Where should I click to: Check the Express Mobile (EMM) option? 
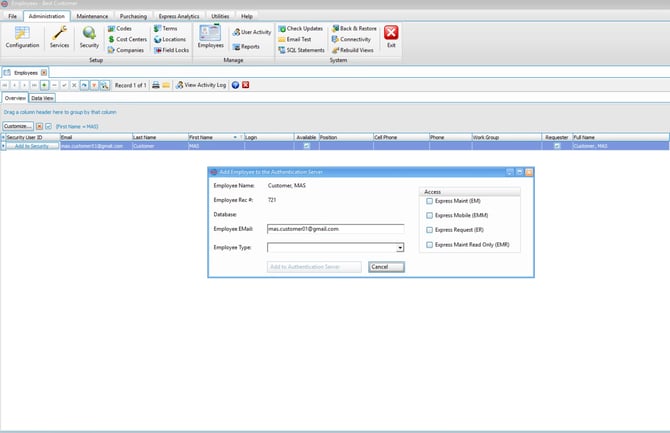coord(430,215)
